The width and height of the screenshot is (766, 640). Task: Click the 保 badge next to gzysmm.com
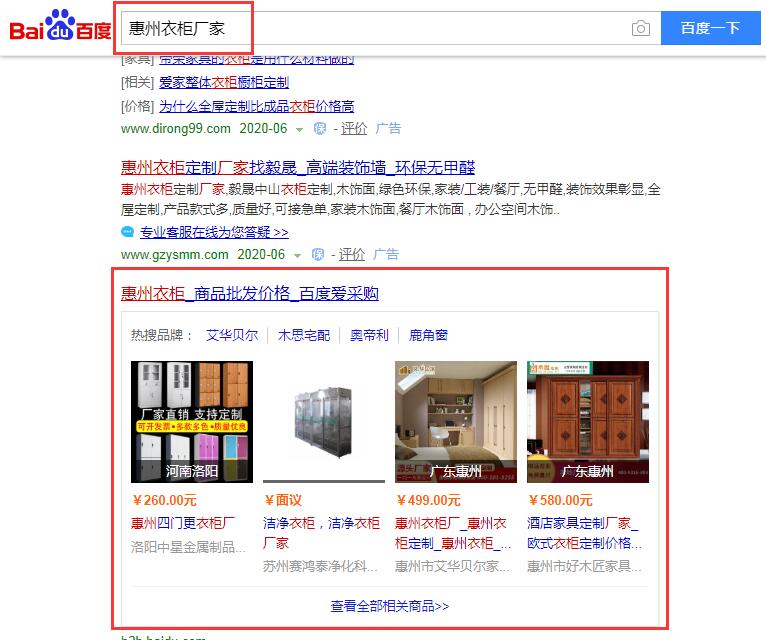(318, 255)
